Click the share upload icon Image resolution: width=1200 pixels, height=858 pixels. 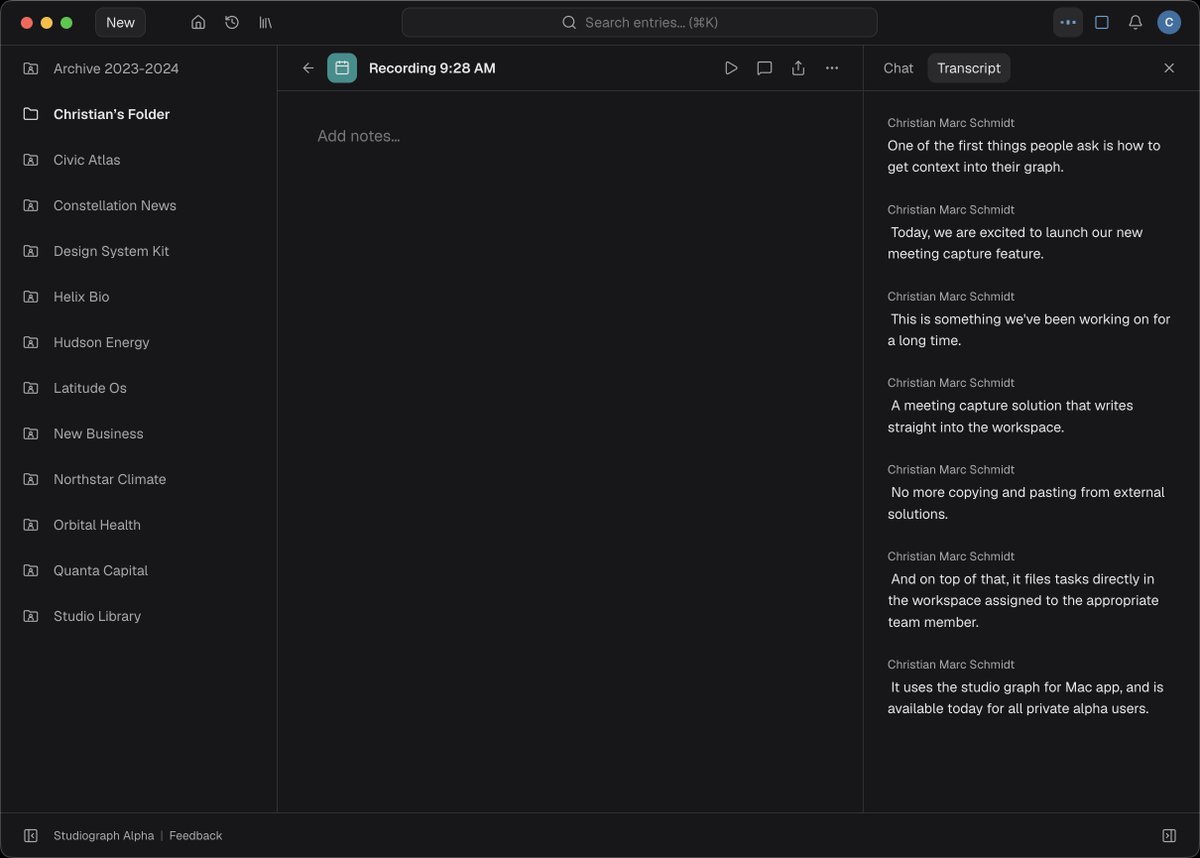click(x=798, y=68)
